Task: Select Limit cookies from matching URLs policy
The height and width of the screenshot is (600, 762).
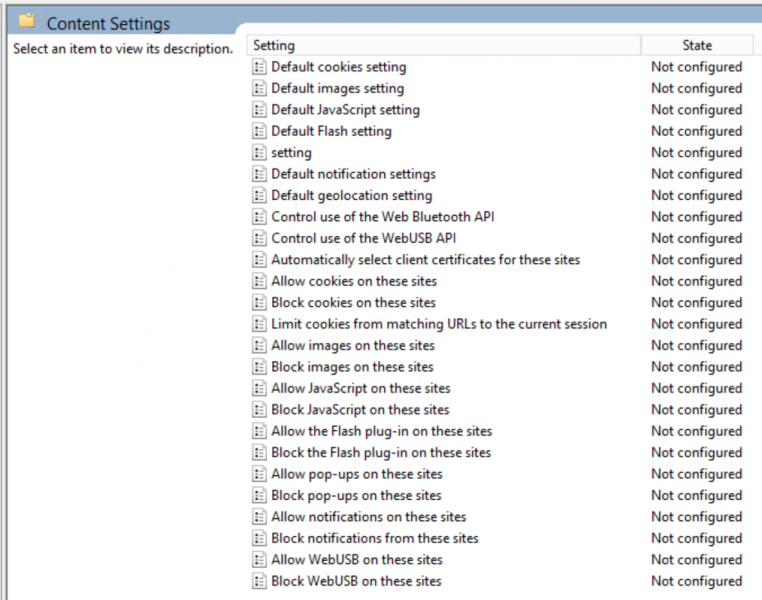Action: point(439,324)
